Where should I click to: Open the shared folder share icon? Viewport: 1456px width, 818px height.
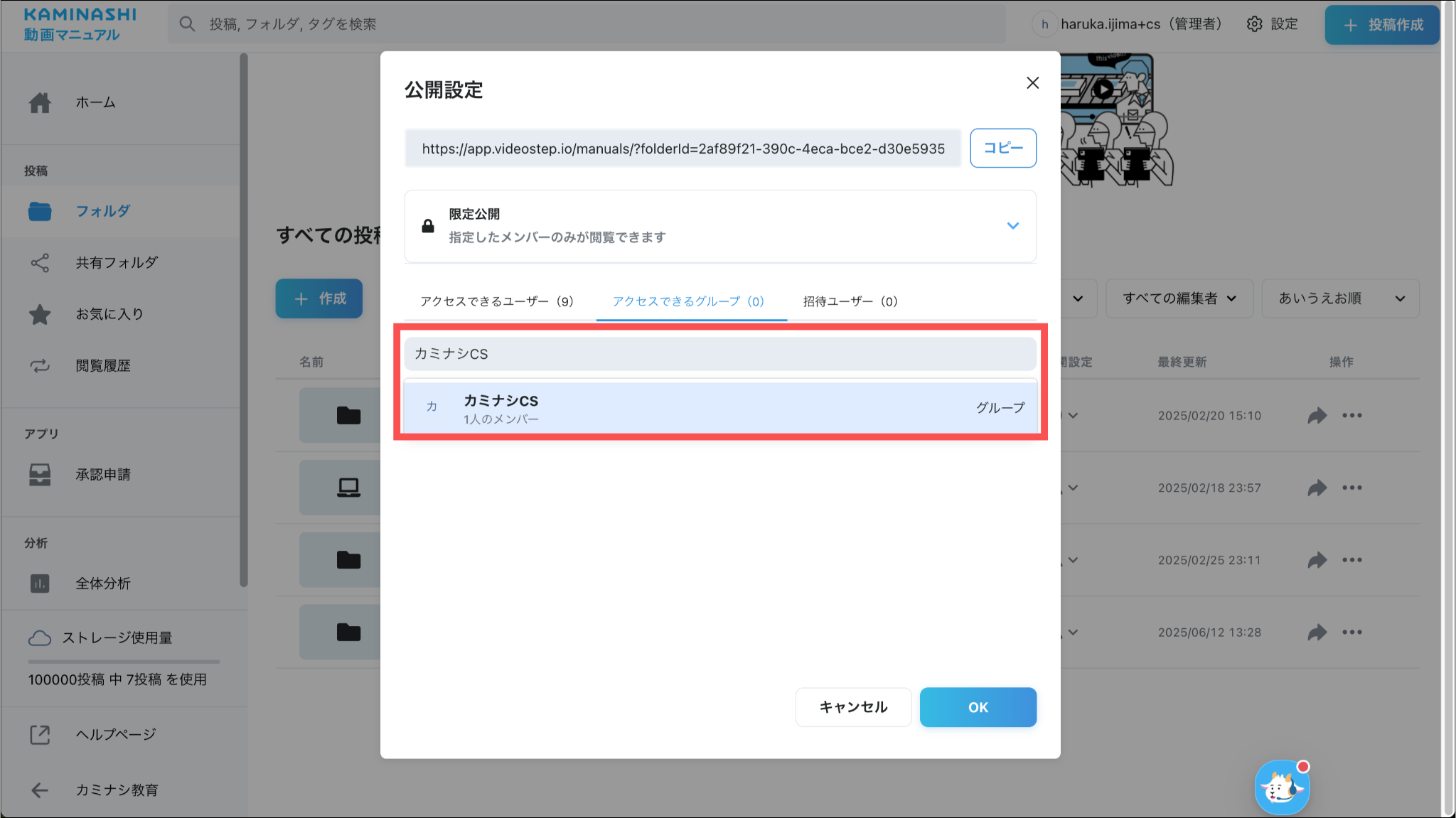(x=40, y=263)
